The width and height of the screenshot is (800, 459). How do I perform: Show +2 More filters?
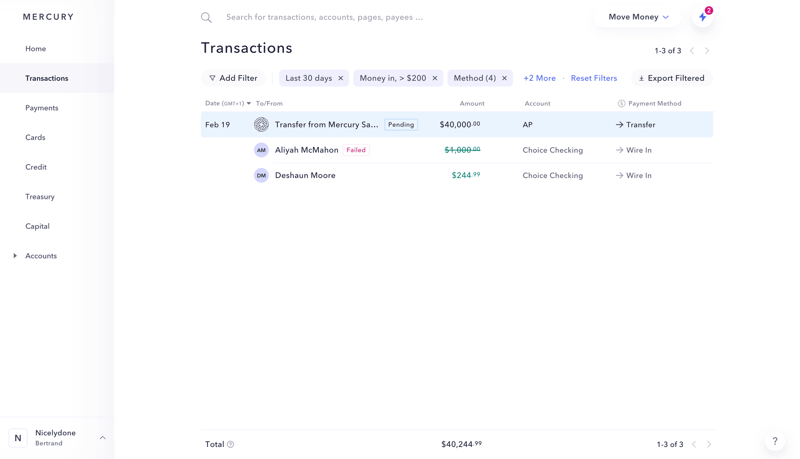[539, 78]
